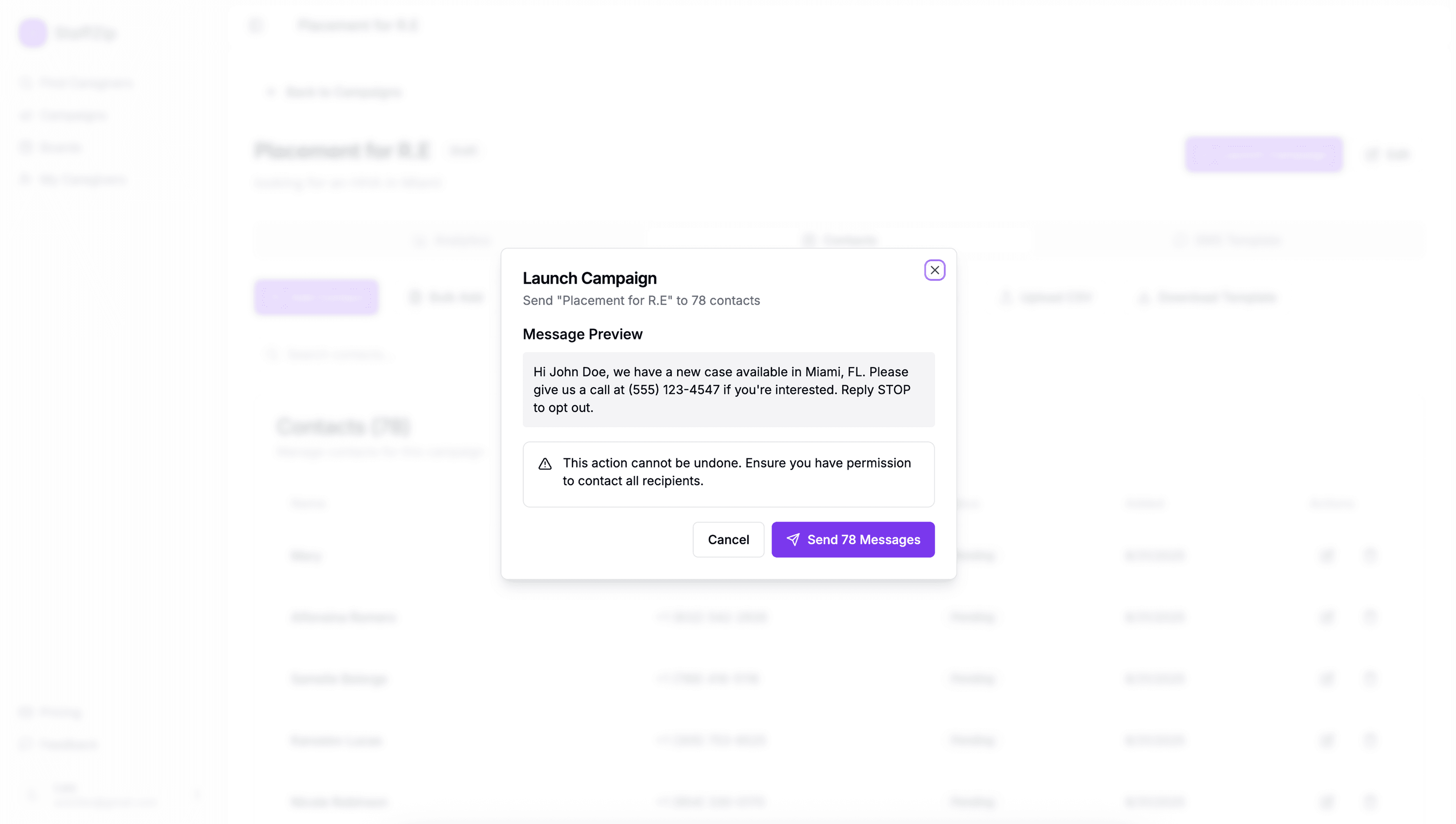Click the Cancel button in the dialog

pos(728,539)
